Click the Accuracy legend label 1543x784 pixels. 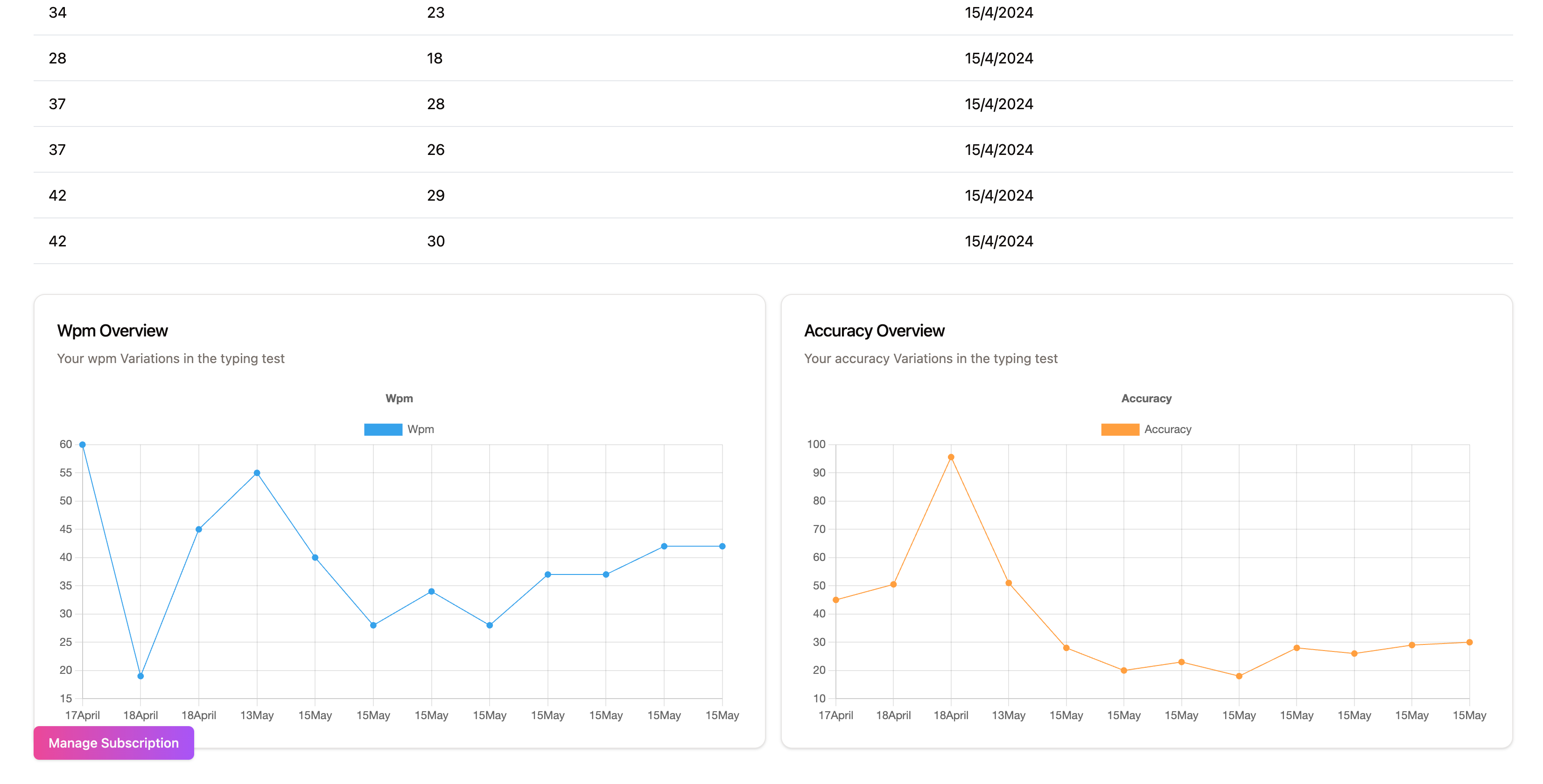pyautogui.click(x=1167, y=429)
